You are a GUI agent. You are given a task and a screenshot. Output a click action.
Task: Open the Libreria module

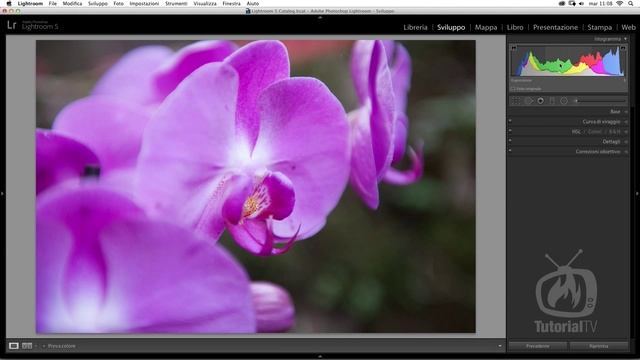click(x=415, y=27)
